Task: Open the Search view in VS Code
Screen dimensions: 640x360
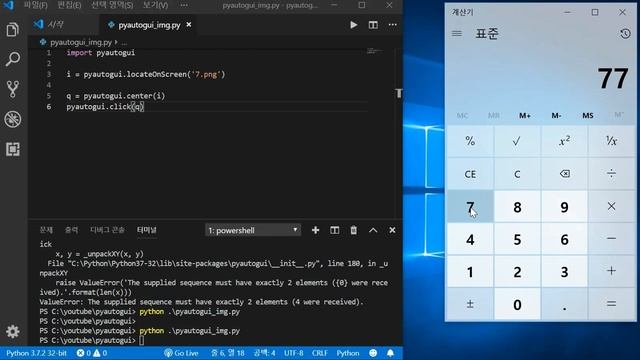Action: [x=13, y=60]
